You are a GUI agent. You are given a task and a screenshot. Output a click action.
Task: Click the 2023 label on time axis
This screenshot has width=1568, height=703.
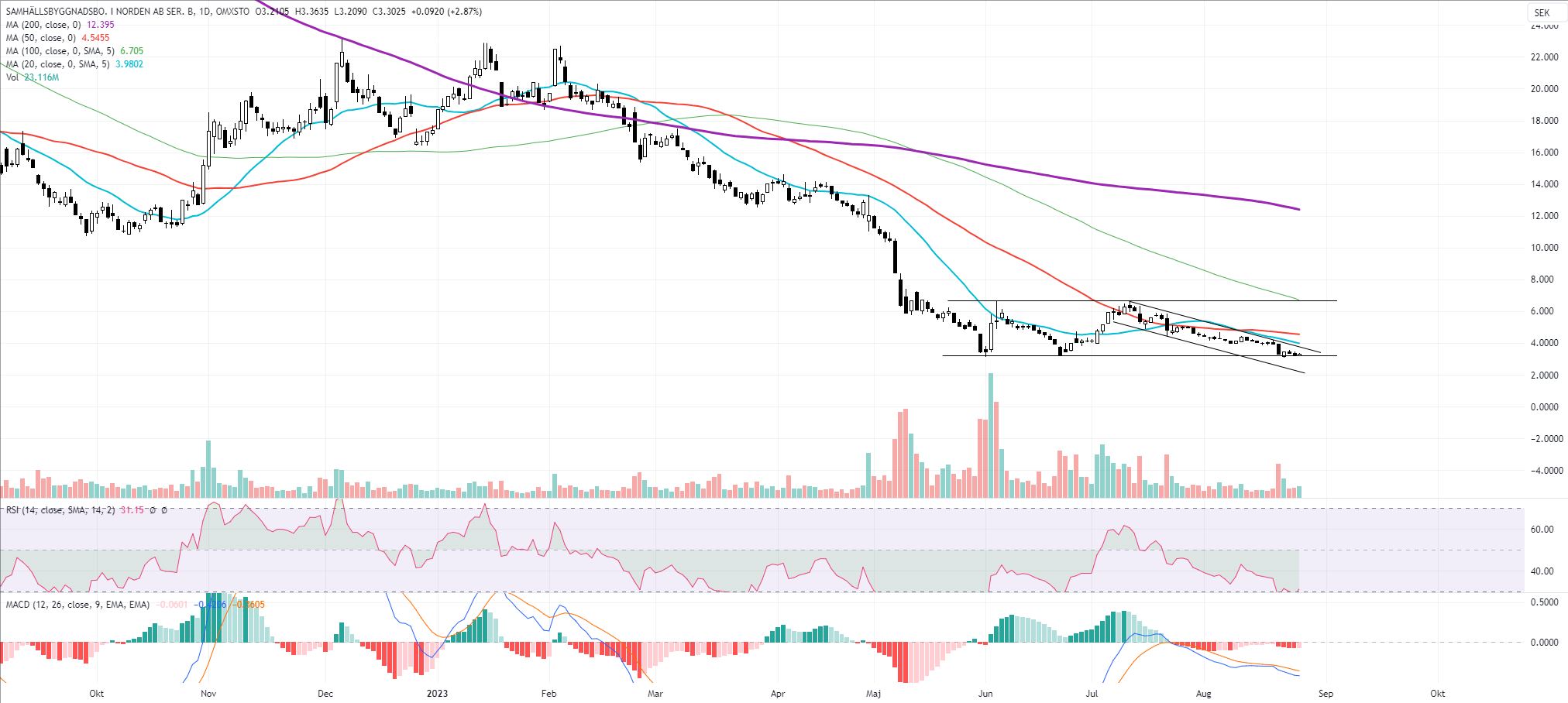(x=437, y=694)
